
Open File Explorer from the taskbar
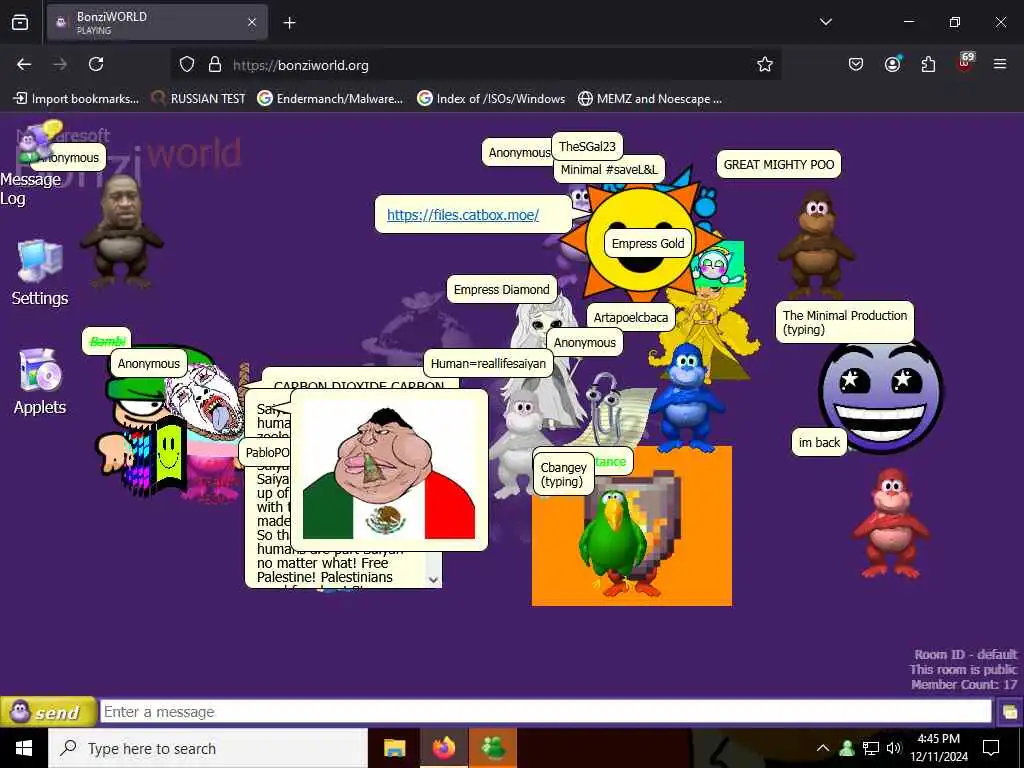click(x=394, y=748)
